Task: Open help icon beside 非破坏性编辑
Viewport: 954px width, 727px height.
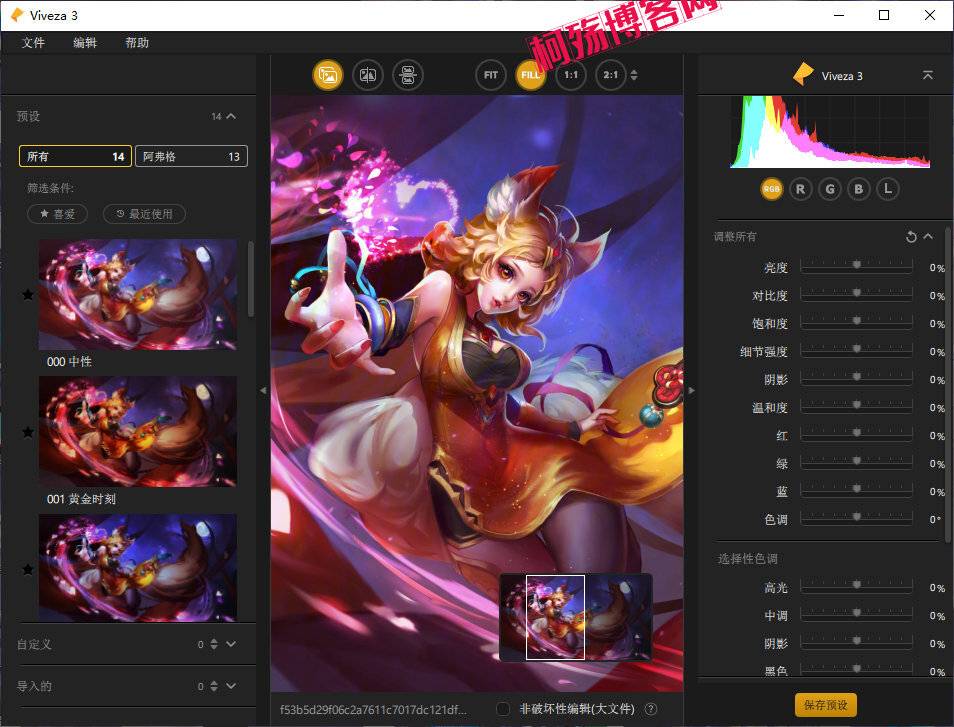Action: (651, 709)
